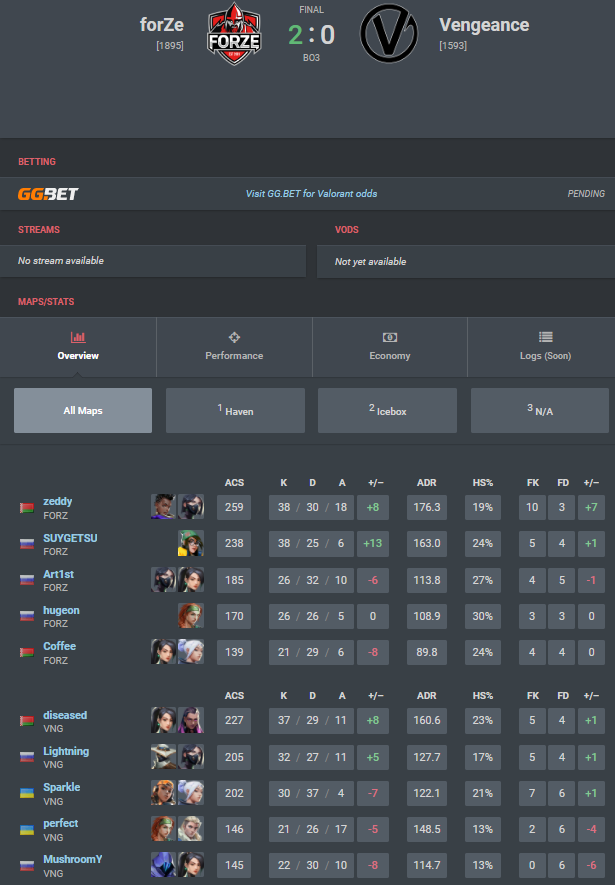Click perfect's ADR value 148.5

point(427,829)
